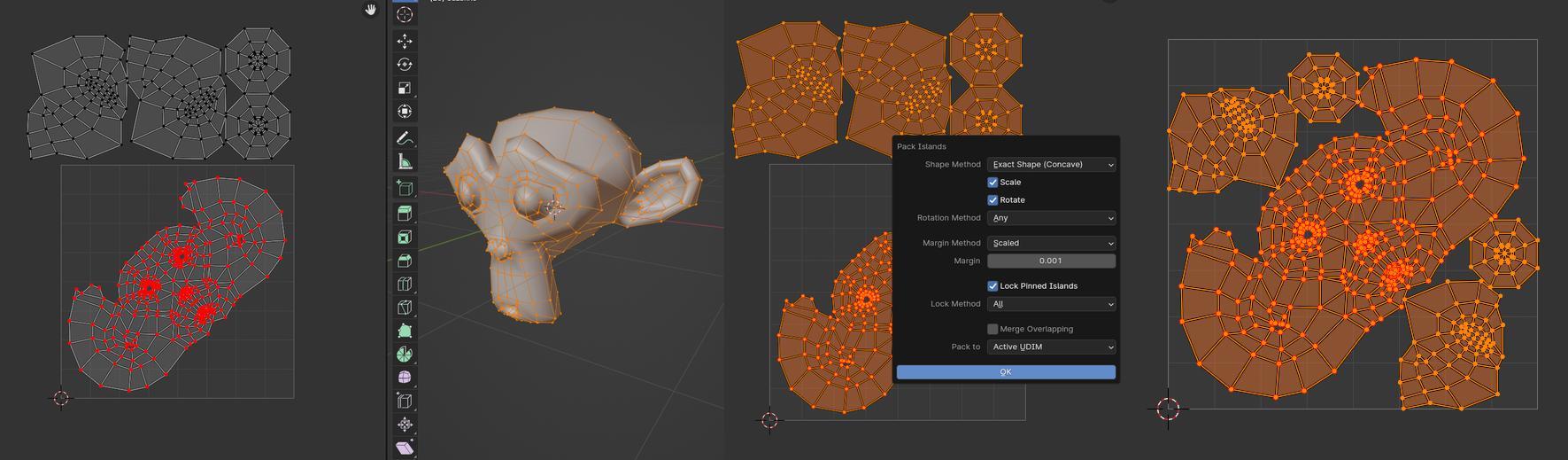This screenshot has height=460, width=1568.
Task: Click the Shape Method label
Action: (x=953, y=164)
